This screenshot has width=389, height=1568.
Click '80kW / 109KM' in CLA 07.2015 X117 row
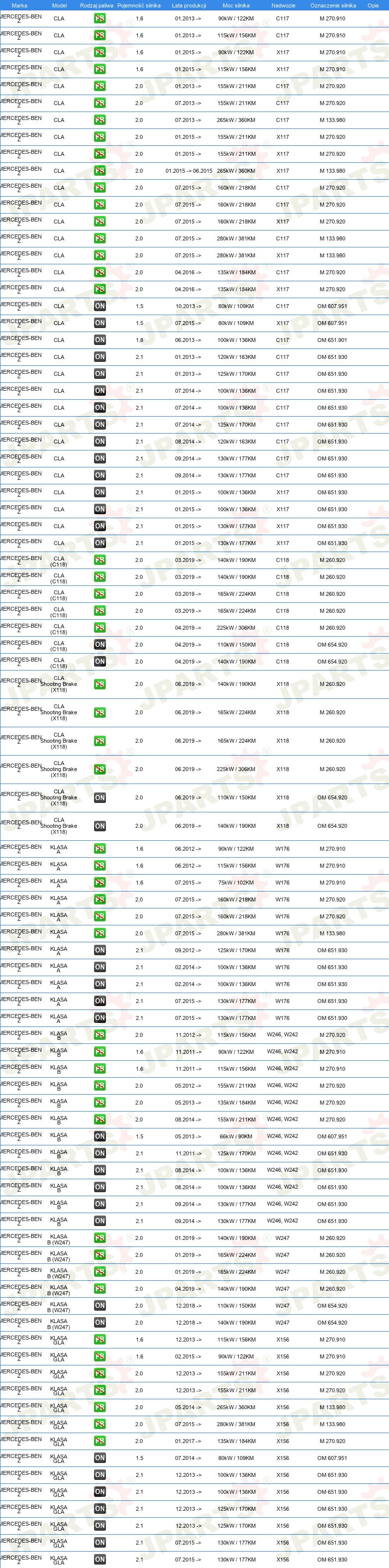tap(236, 323)
